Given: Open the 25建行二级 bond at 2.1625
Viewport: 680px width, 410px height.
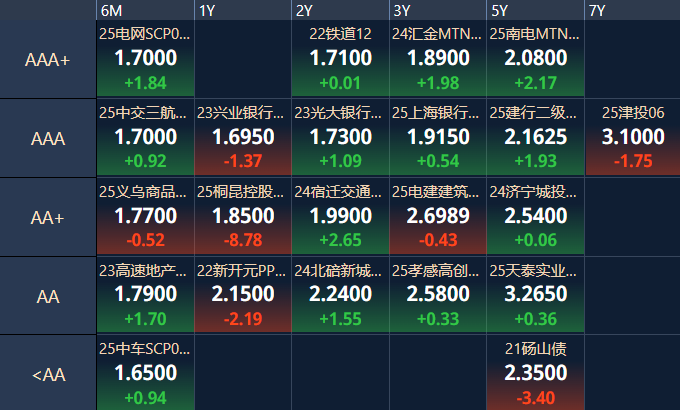Looking at the screenshot, I should click(535, 138).
